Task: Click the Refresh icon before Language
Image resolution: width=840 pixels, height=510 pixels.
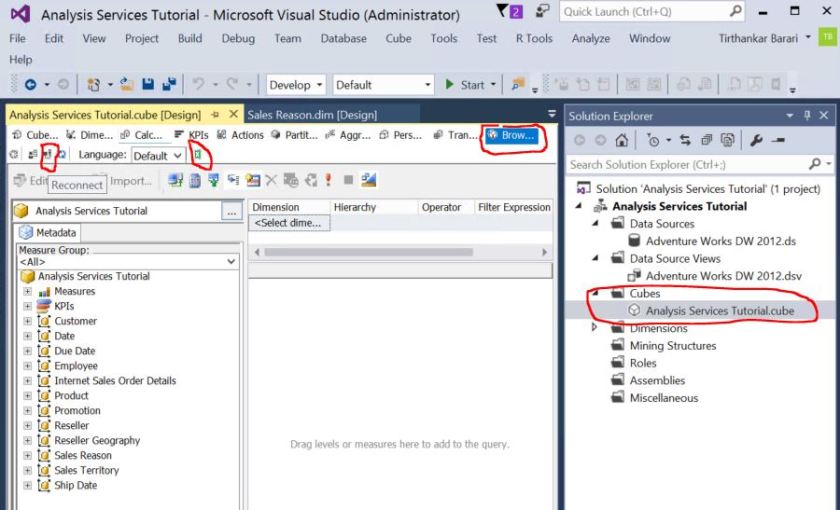Action: point(62,154)
